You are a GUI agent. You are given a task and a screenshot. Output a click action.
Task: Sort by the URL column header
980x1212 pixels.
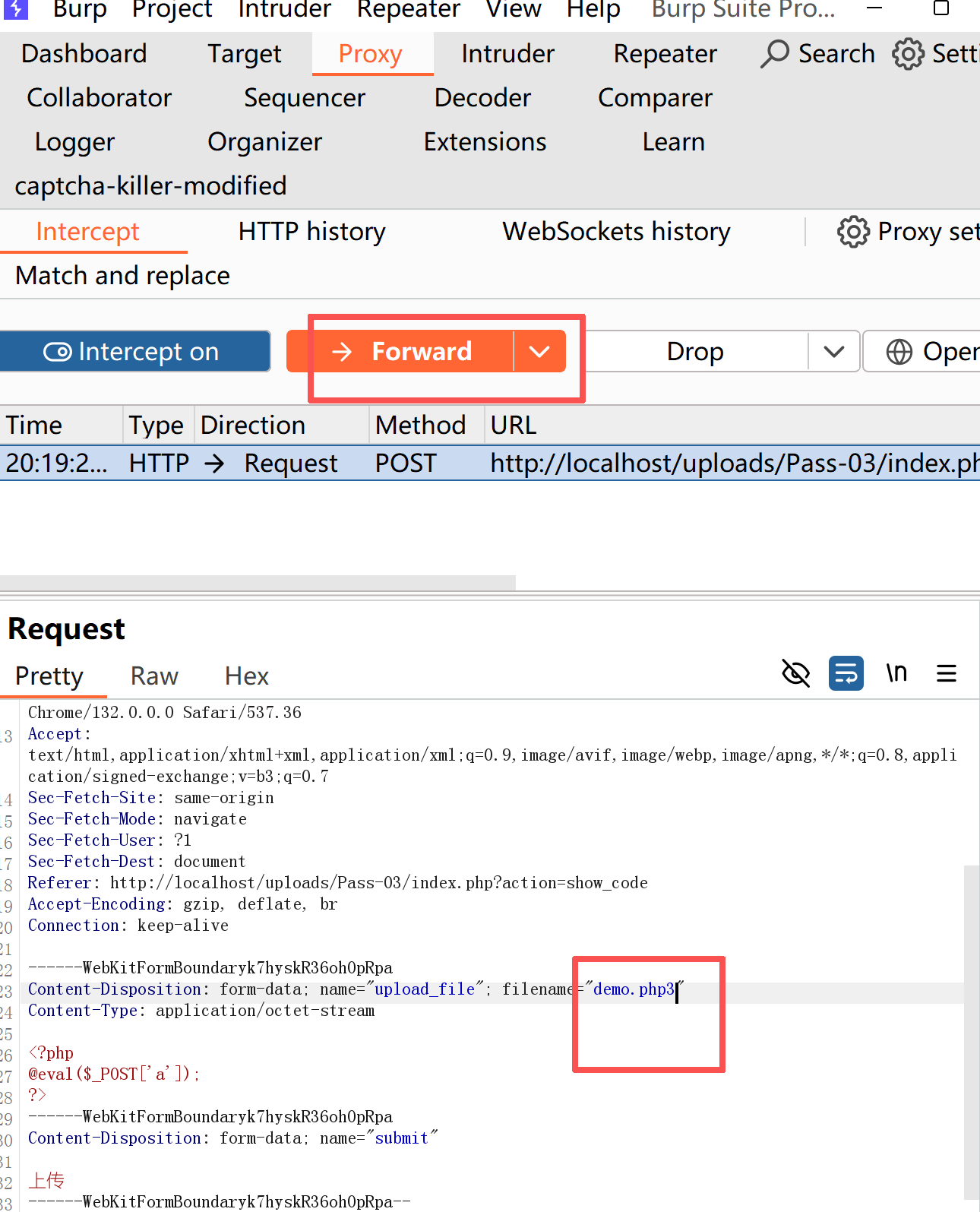pos(732,425)
